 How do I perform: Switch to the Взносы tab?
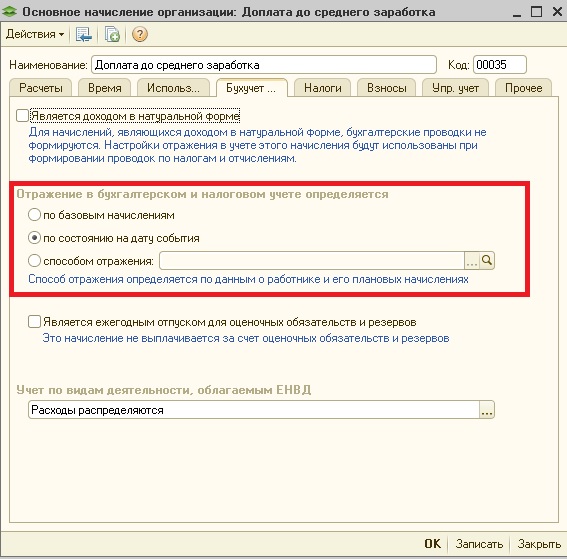coord(387,88)
